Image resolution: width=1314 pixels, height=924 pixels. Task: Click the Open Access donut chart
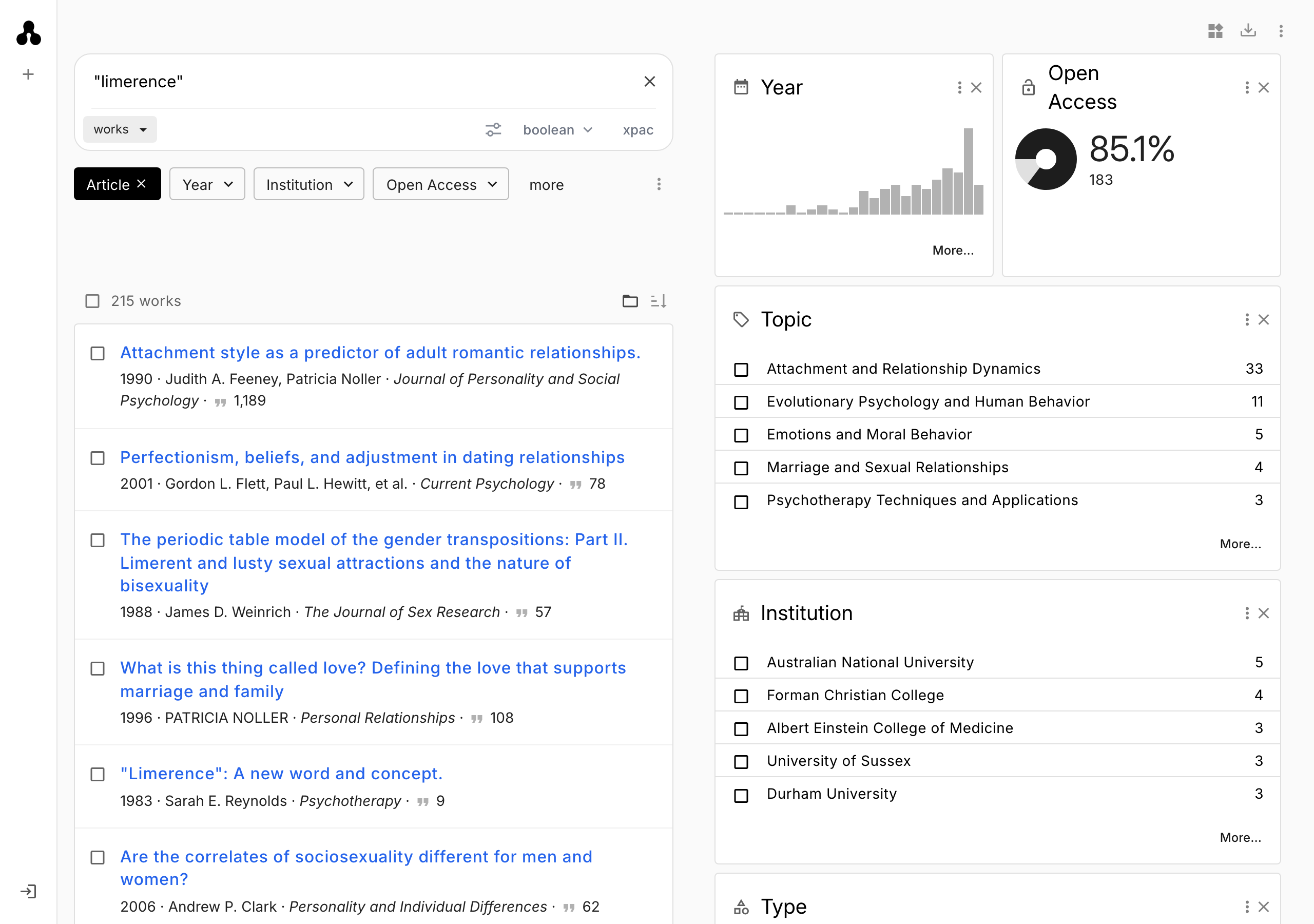click(1046, 159)
